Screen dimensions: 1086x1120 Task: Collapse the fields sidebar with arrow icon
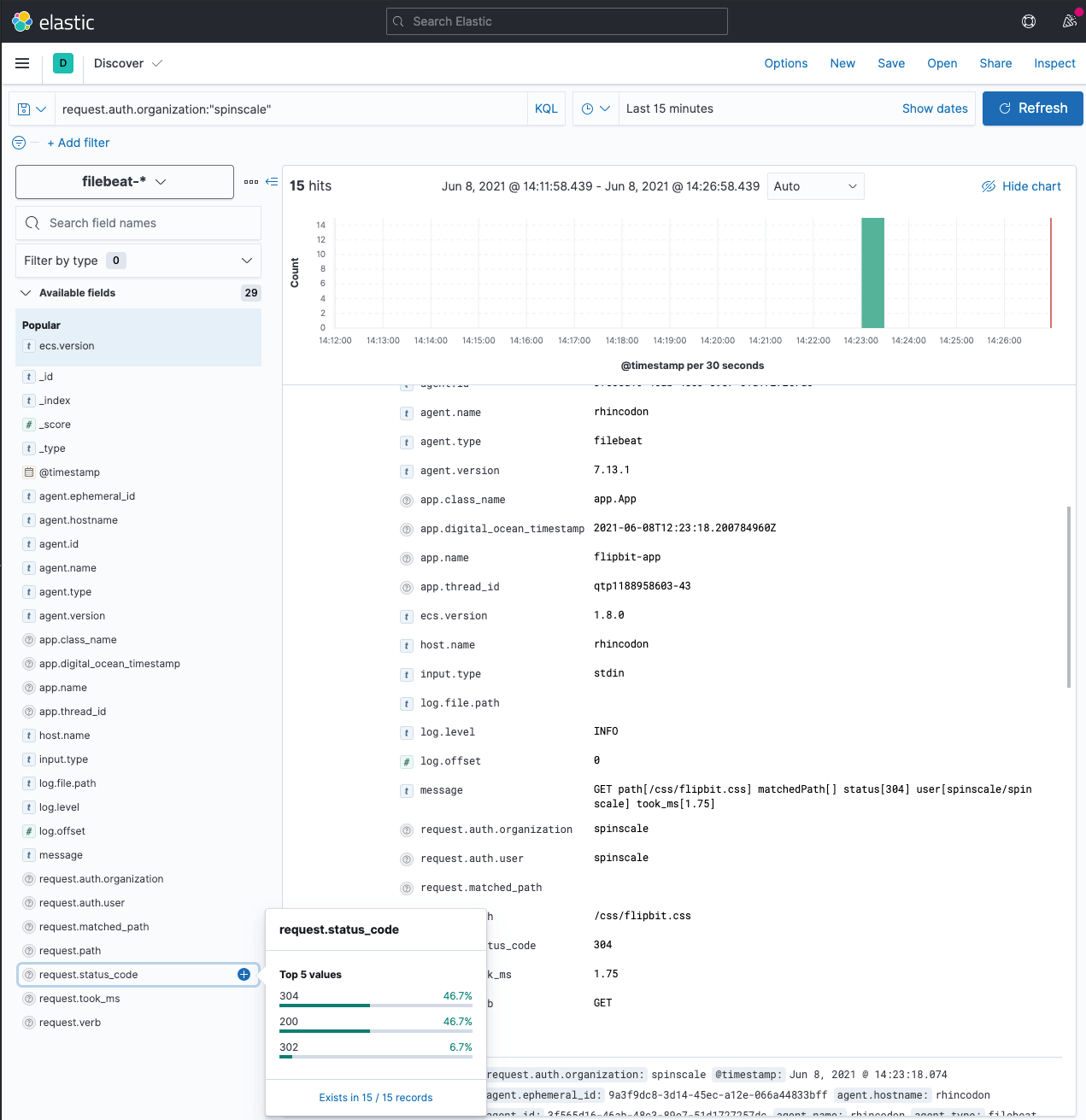pos(272,181)
